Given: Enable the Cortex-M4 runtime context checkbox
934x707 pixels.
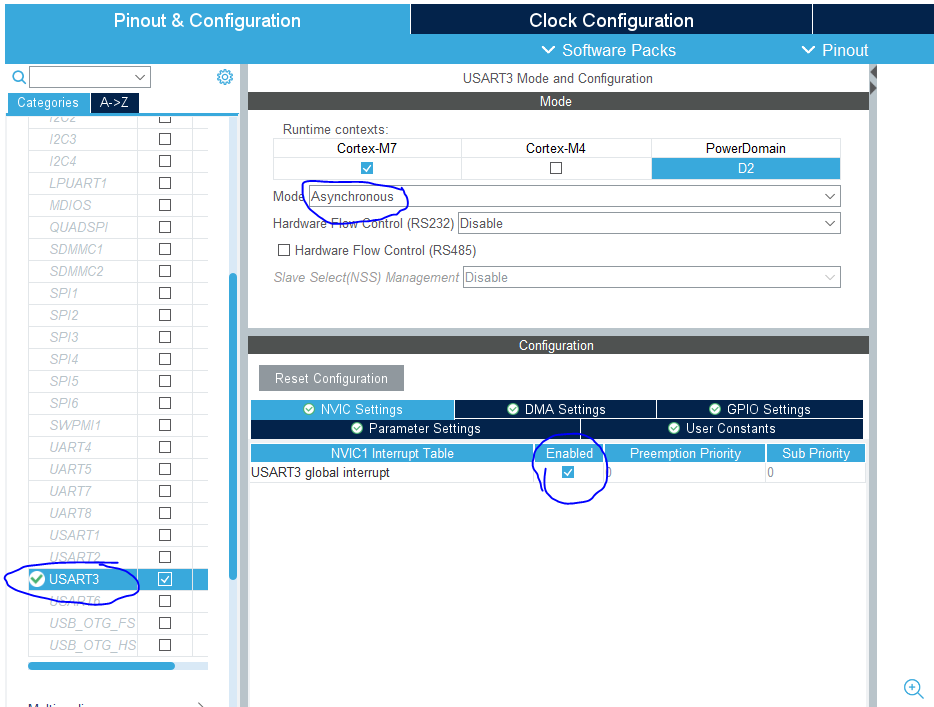Looking at the screenshot, I should pyautogui.click(x=556, y=169).
